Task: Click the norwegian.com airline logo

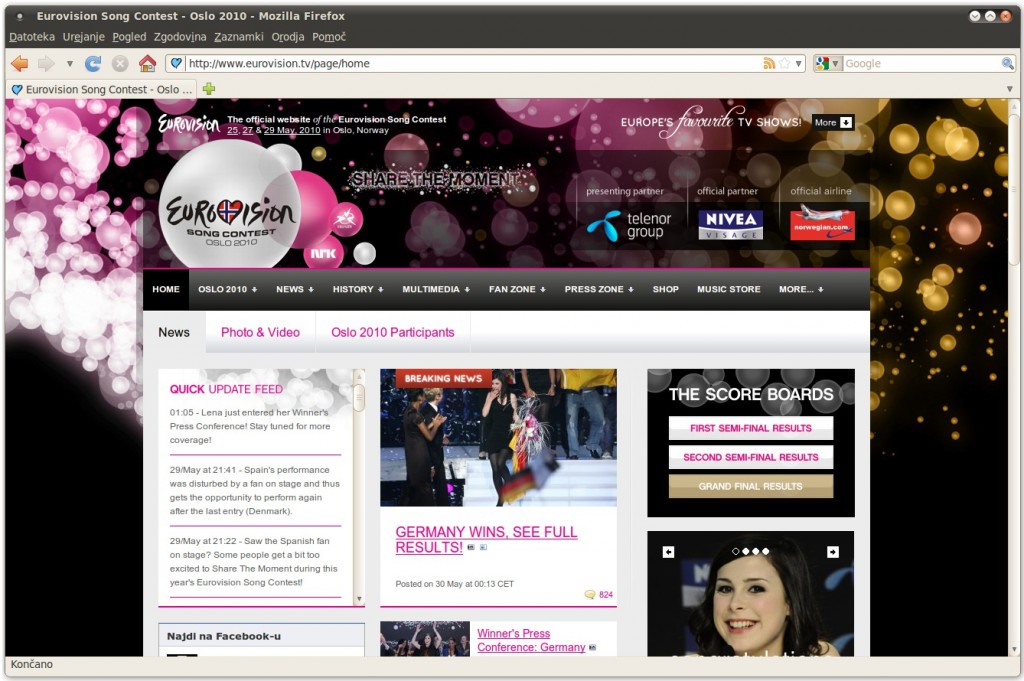Action: click(822, 223)
